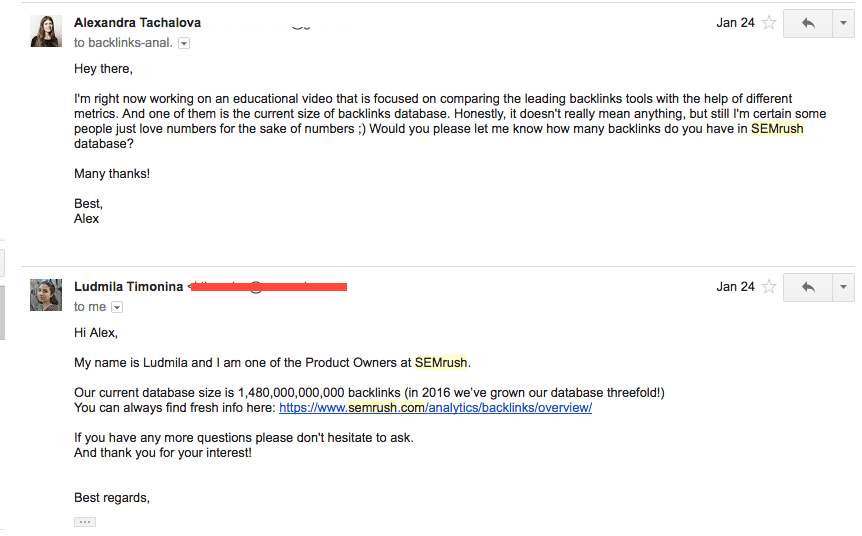
Task: Star Ludmila Timonina's reply email
Action: (769, 287)
